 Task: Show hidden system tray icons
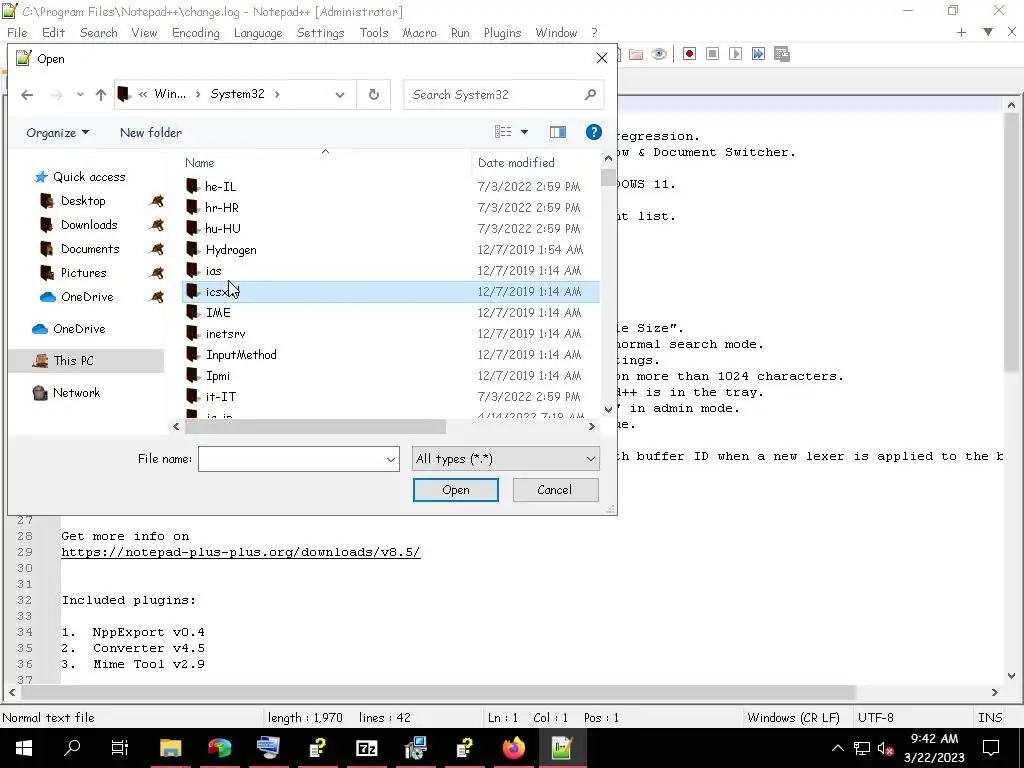[838, 748]
